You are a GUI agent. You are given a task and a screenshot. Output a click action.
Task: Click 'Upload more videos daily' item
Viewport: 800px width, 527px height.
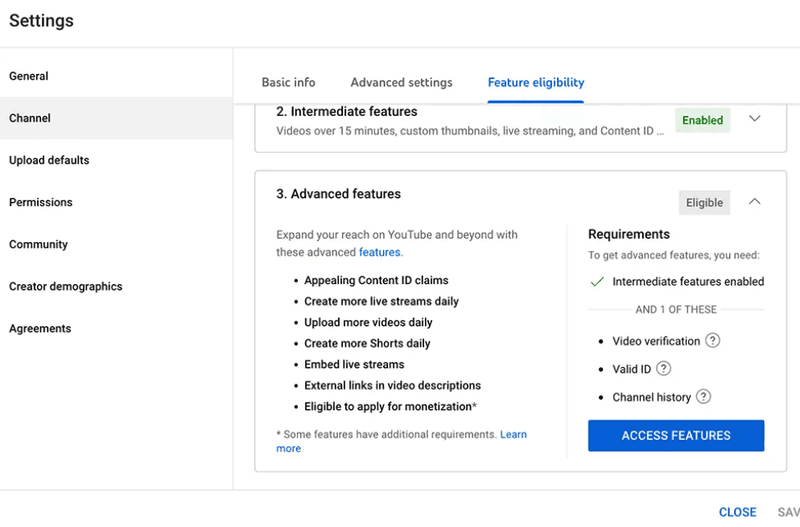368,322
